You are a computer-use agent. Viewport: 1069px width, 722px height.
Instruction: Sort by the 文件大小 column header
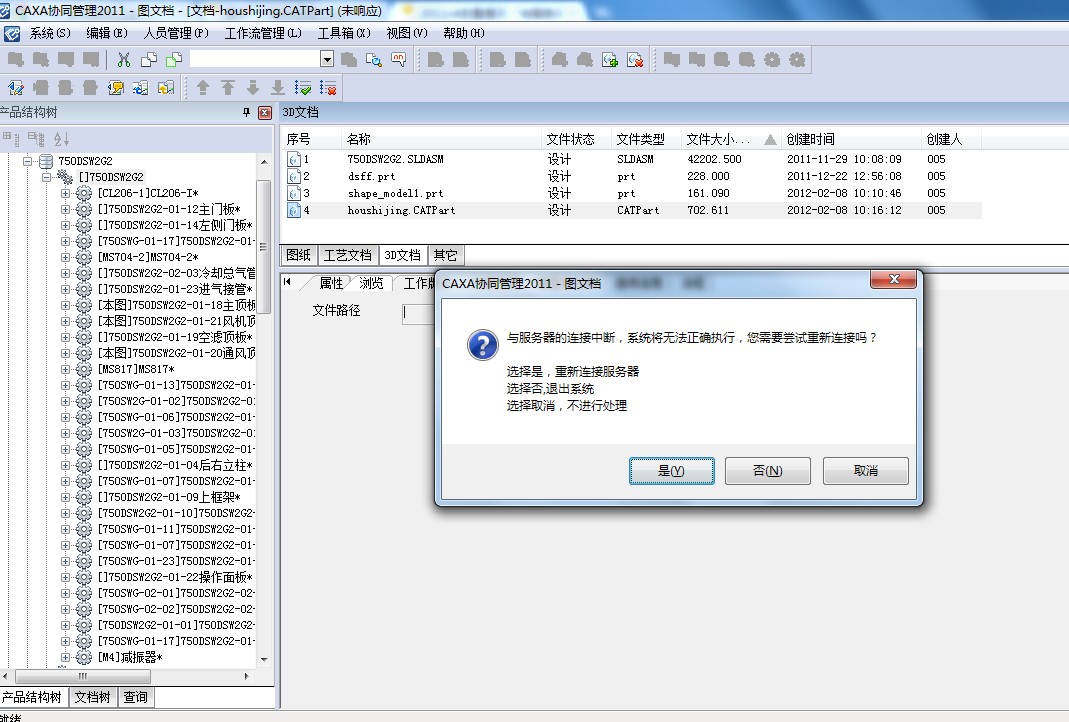tap(731, 139)
